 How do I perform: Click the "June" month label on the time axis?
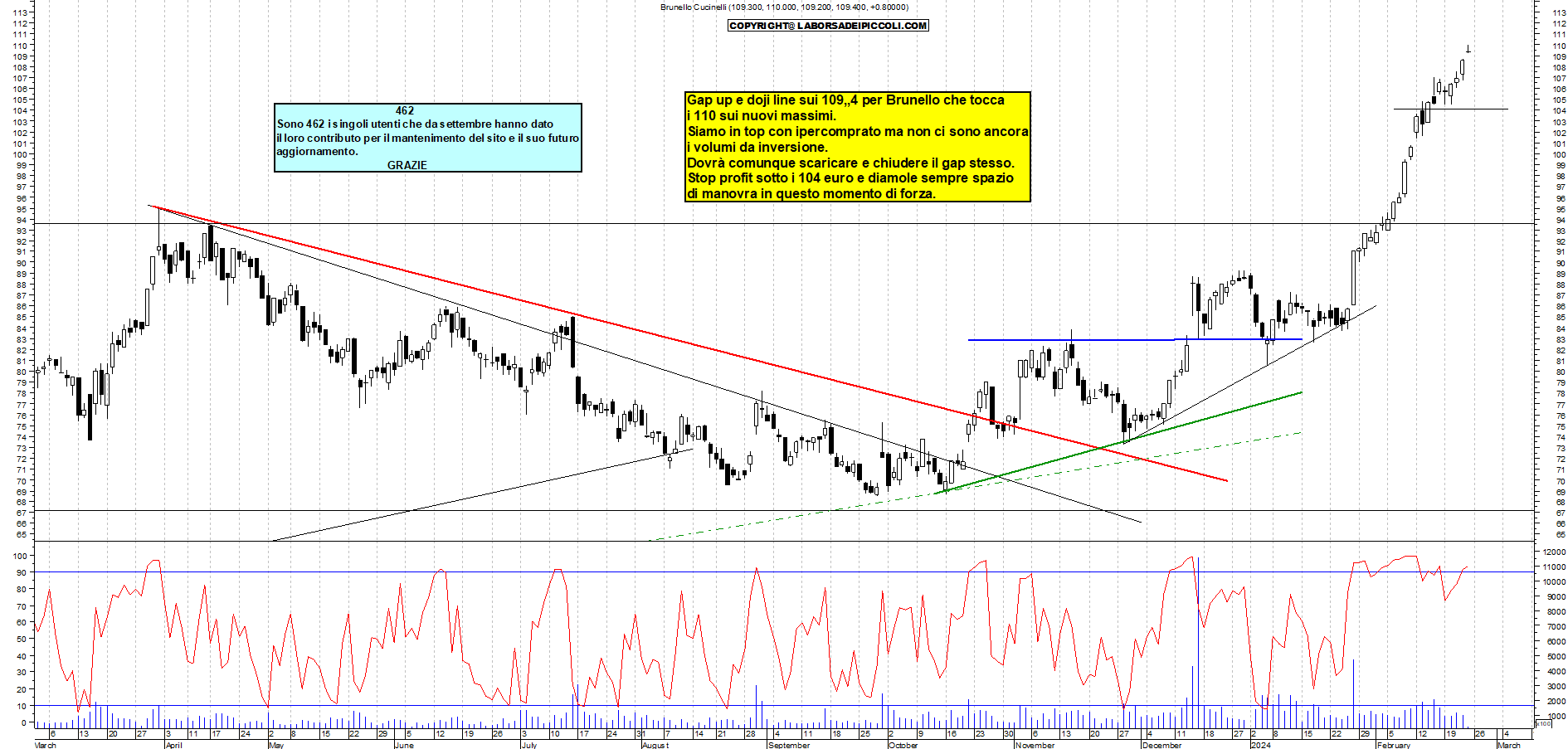[404, 745]
